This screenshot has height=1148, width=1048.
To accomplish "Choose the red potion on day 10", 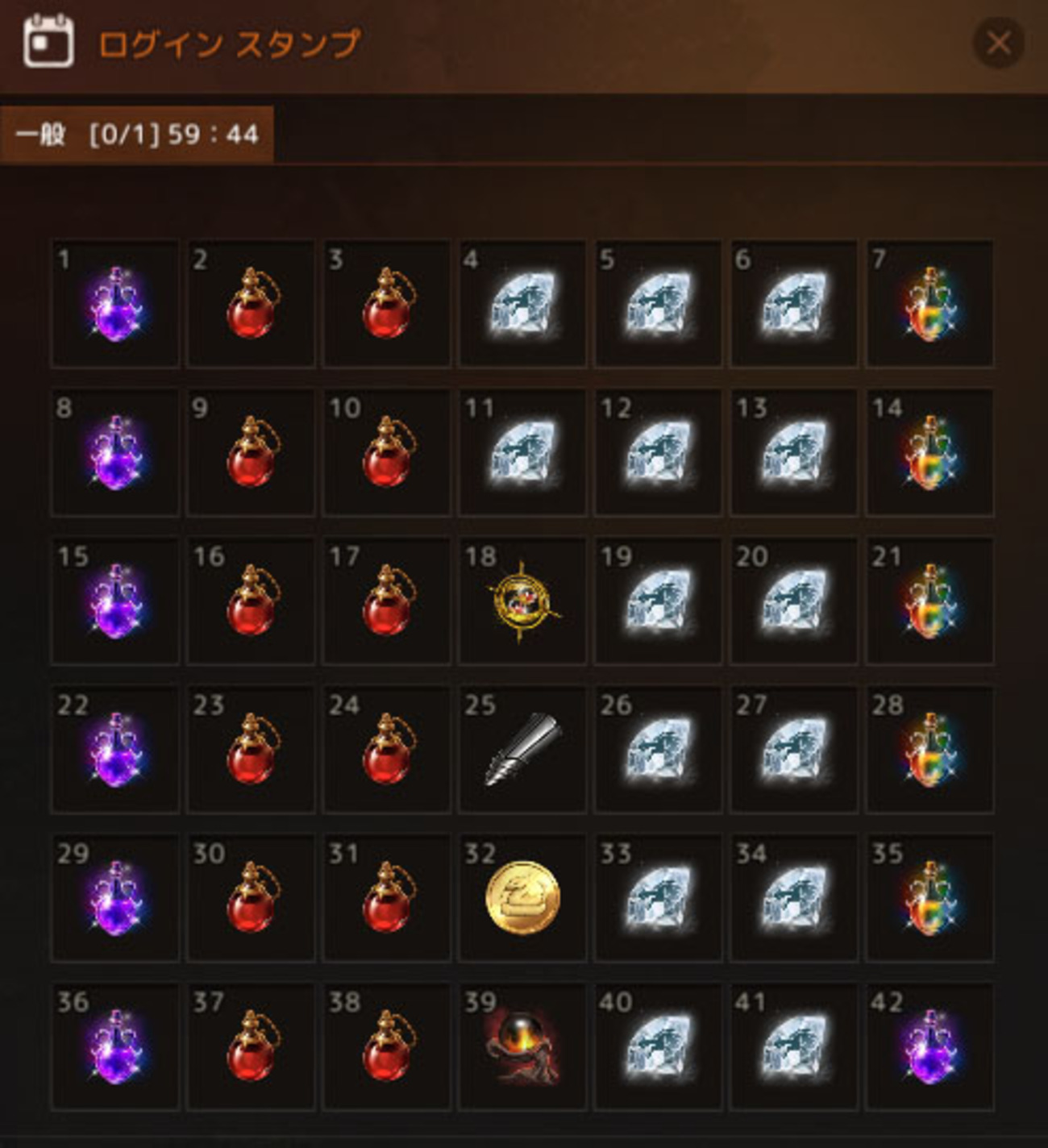I will [x=387, y=452].
